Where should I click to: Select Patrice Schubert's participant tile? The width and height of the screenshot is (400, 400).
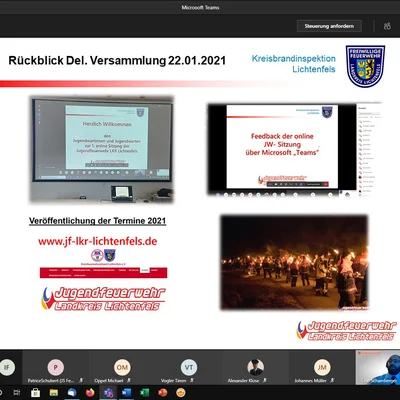click(56, 368)
